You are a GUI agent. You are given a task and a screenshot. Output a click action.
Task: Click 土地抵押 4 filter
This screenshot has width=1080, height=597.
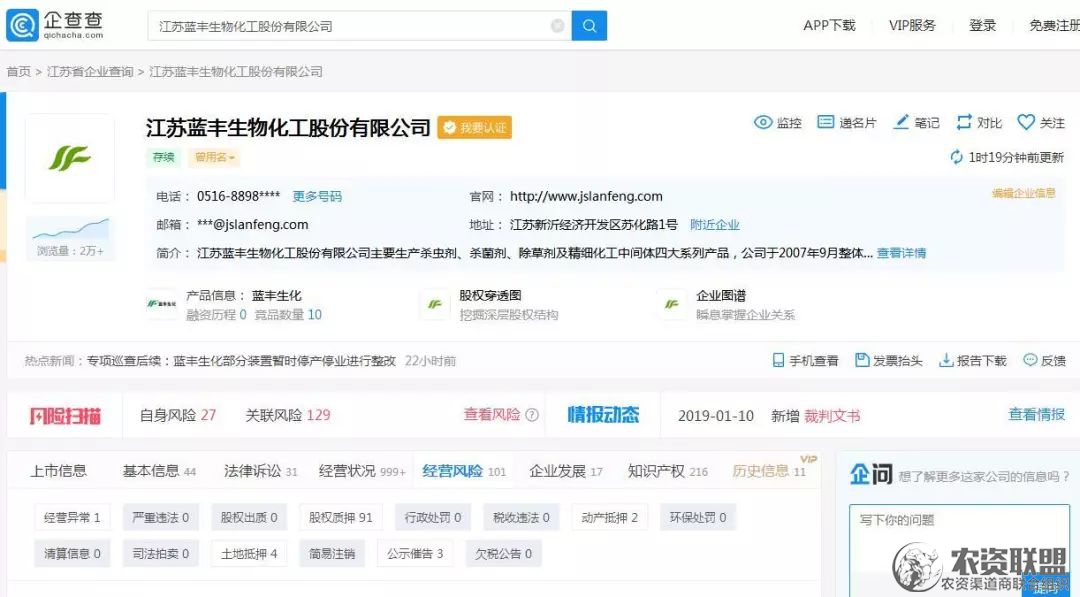coord(249,554)
